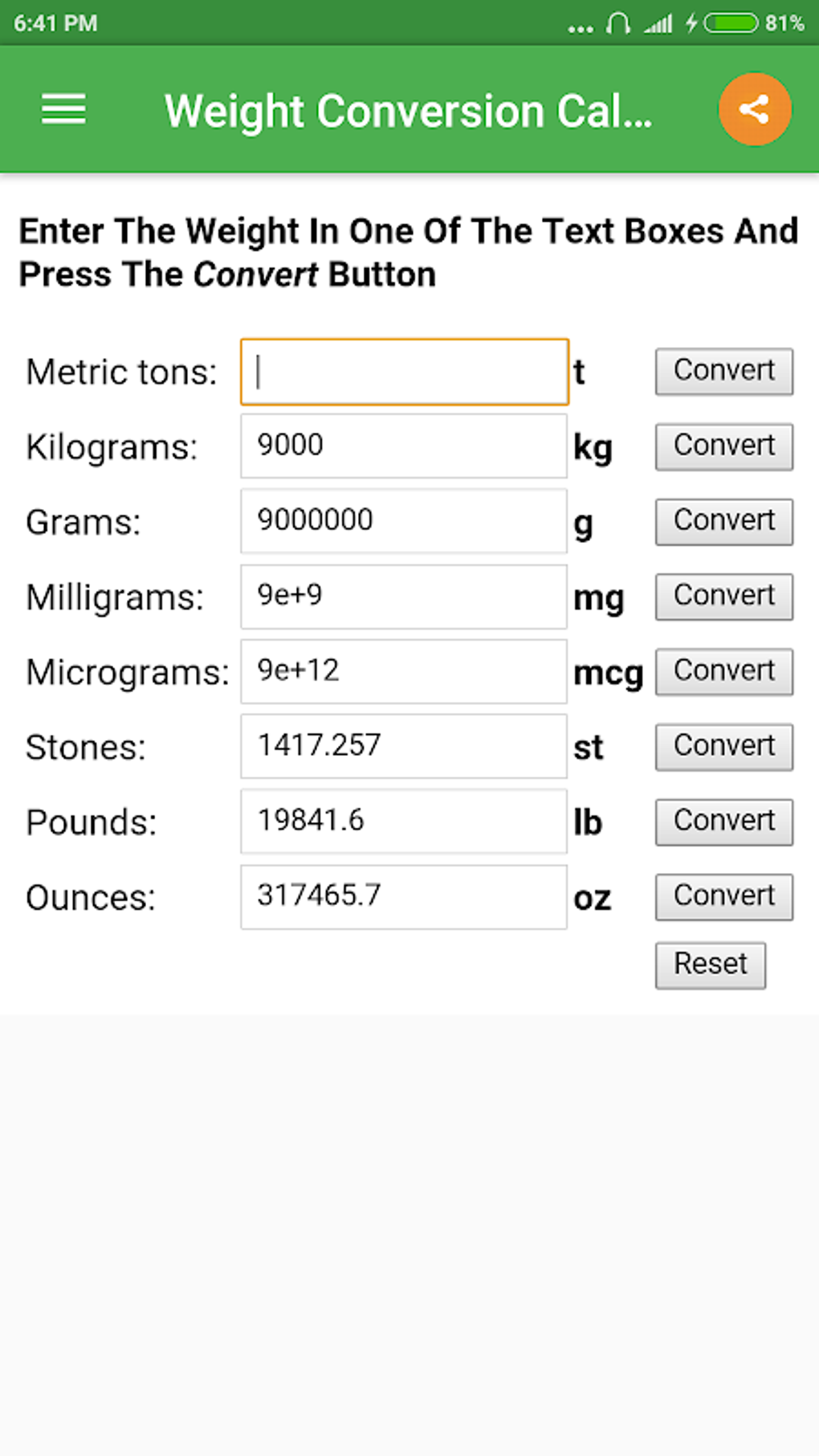Tap the battery indicator in status bar
The width and height of the screenshot is (819, 1456).
(x=731, y=23)
